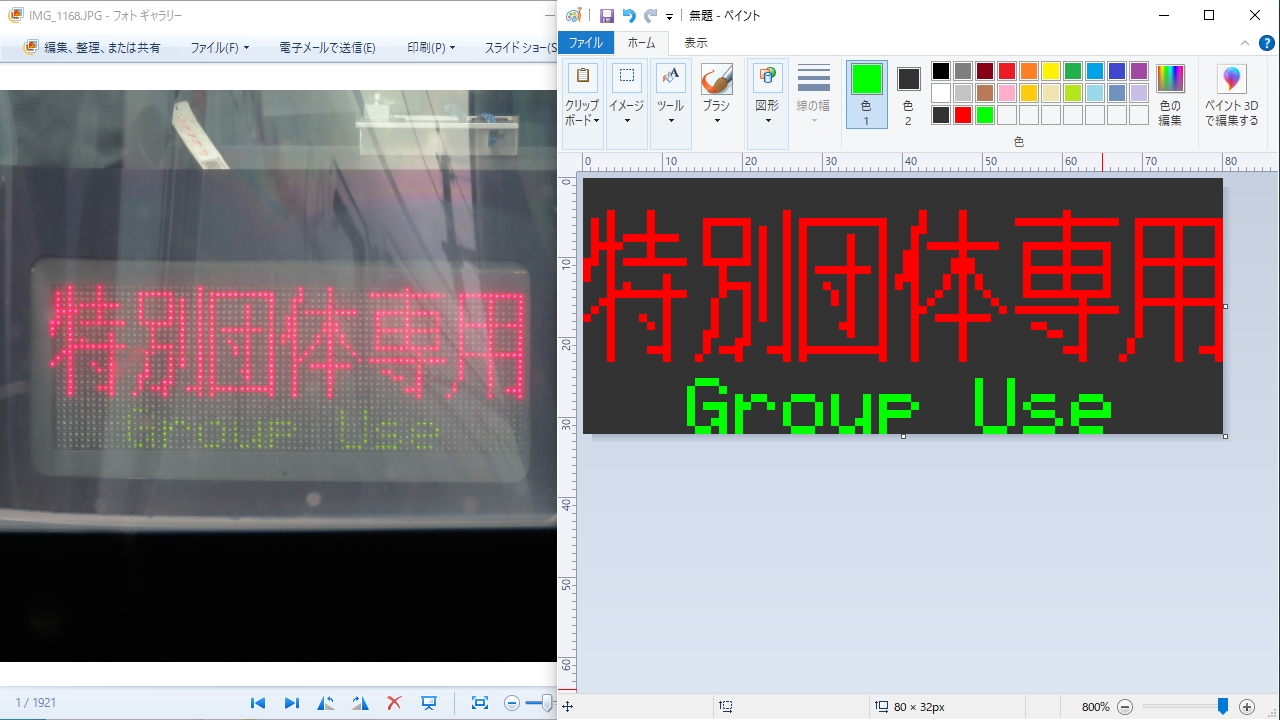Click Send by e-mail in Photo Gallery
The width and height of the screenshot is (1280, 720).
(x=327, y=48)
